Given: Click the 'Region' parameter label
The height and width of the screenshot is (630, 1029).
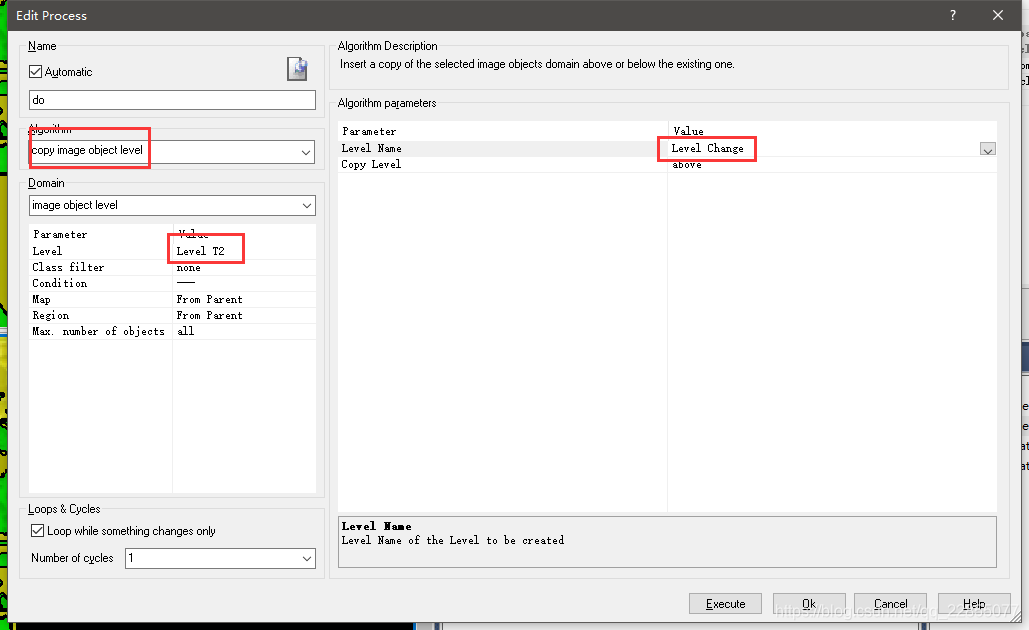Looking at the screenshot, I should point(51,316).
